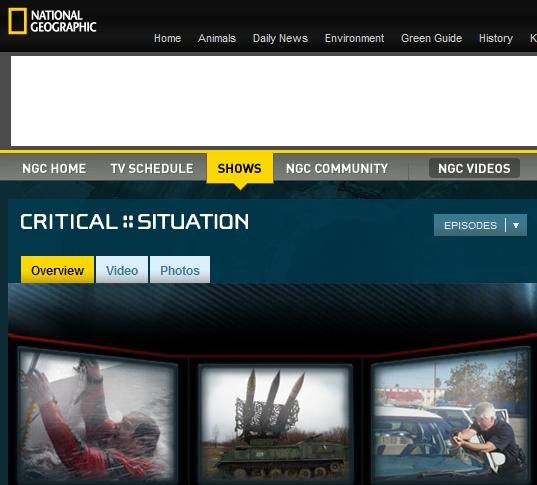Go to NGC Home

point(54,169)
